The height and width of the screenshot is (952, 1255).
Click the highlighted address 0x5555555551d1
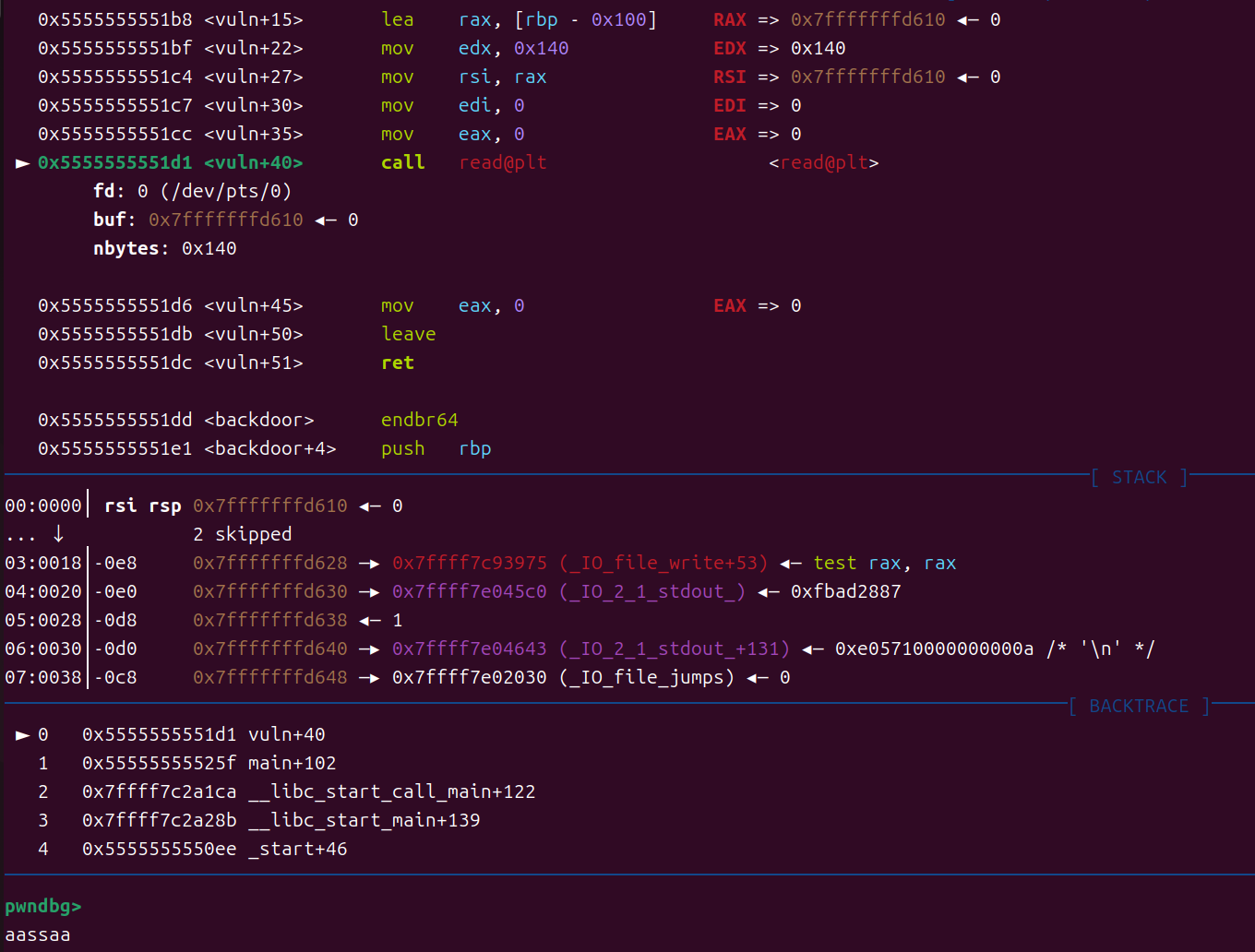pos(114,162)
